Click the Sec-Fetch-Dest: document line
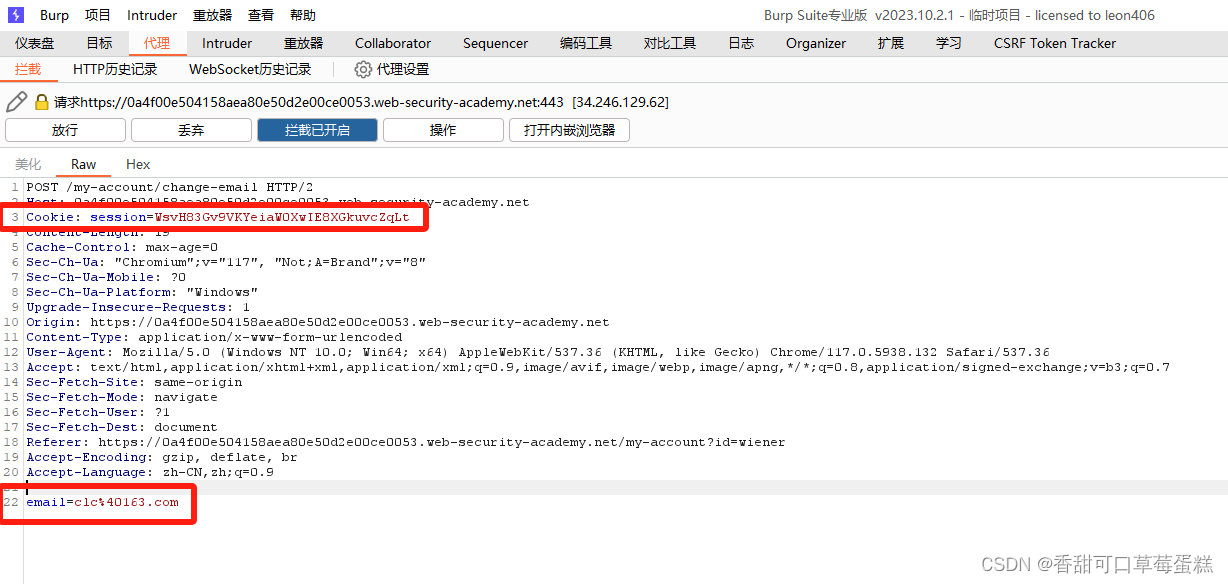This screenshot has height=584, width=1228. (x=122, y=427)
